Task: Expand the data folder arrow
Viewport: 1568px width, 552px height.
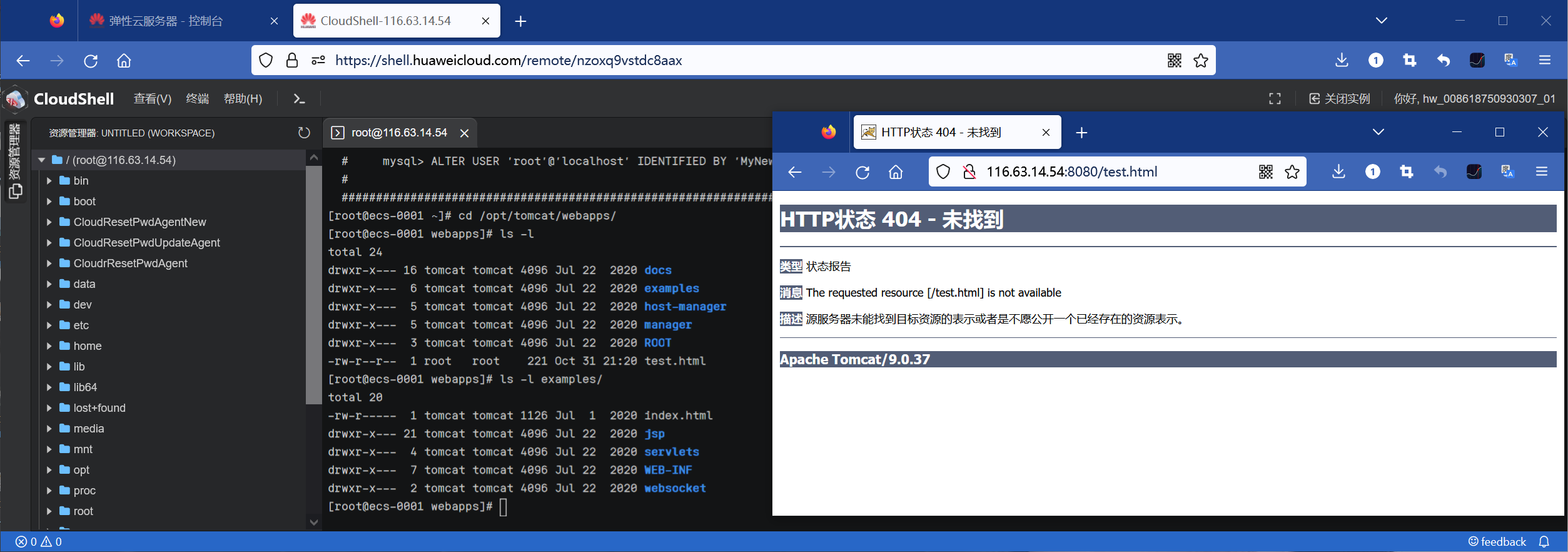Action: 49,284
